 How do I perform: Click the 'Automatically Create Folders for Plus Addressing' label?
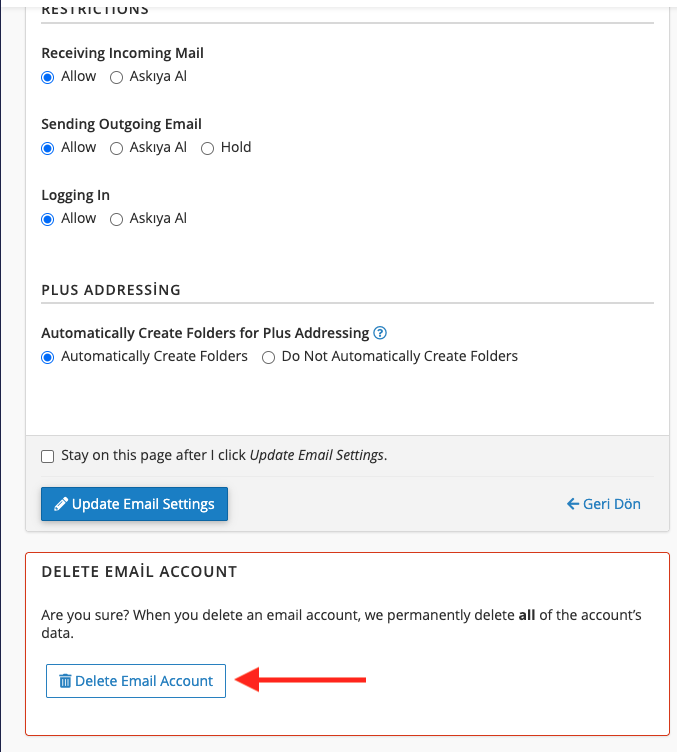[x=205, y=333]
